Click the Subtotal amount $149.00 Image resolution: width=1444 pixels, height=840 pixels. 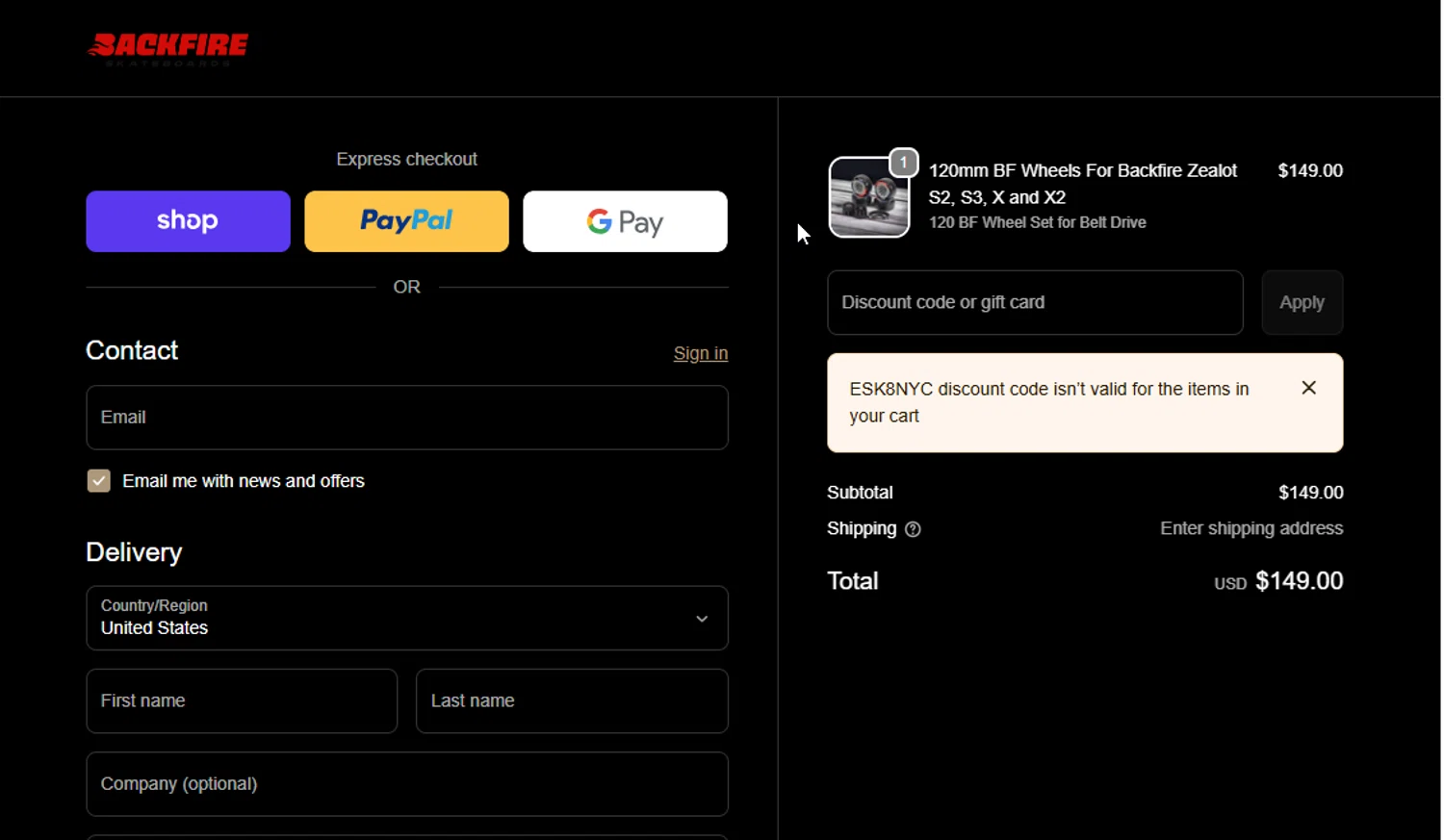click(1310, 493)
